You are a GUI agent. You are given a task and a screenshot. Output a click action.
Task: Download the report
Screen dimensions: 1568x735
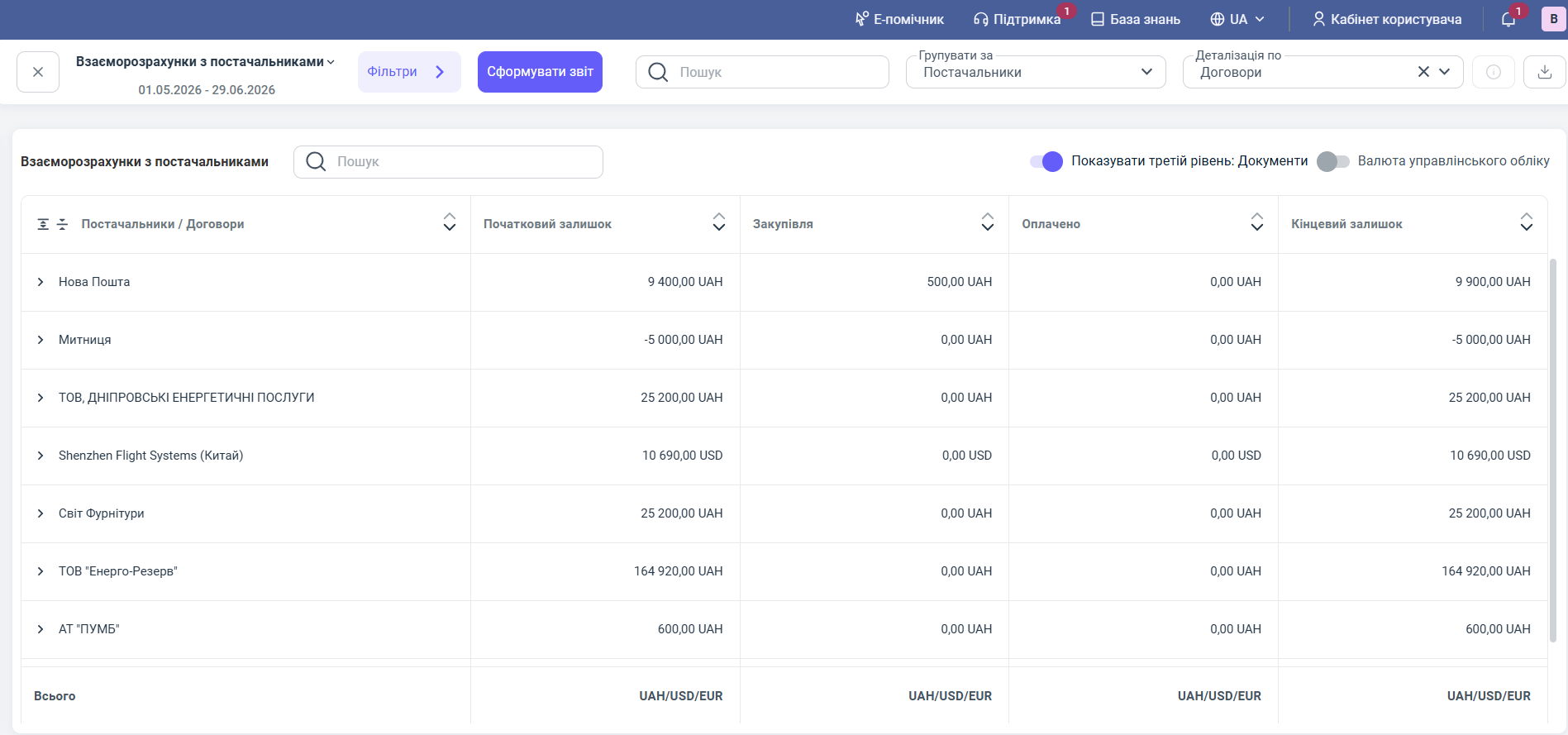point(1545,72)
